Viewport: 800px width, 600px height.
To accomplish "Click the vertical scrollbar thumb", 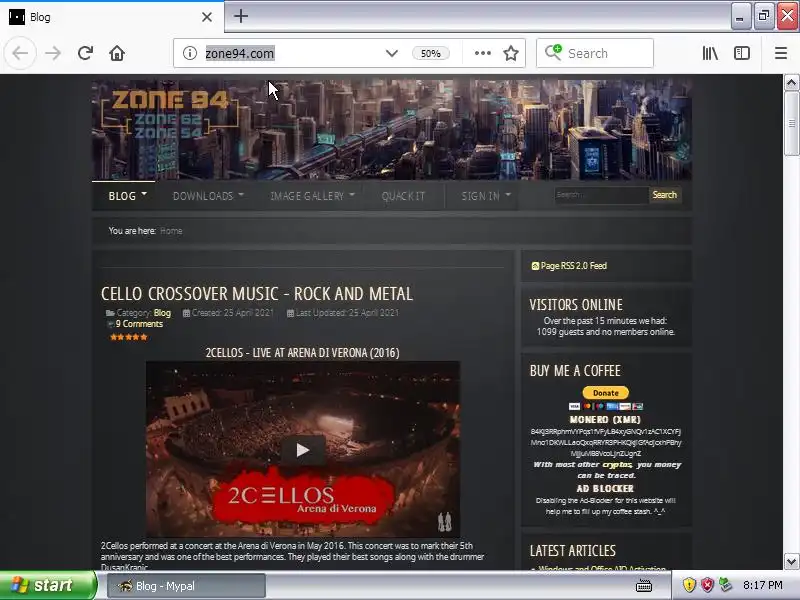I will 791,123.
